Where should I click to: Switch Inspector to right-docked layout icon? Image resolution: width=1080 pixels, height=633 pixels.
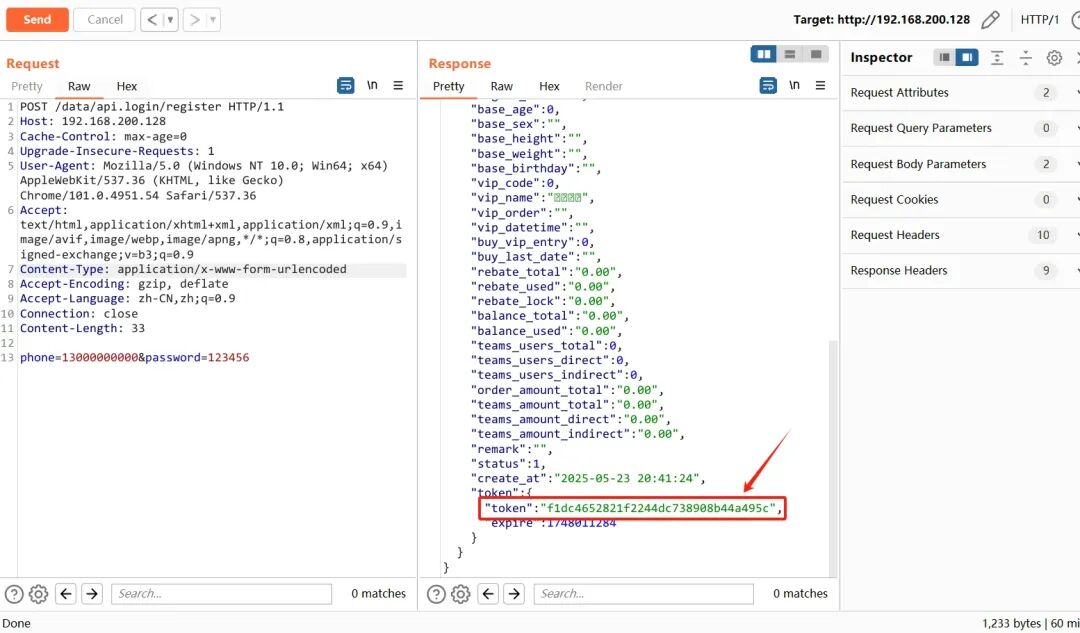tap(967, 57)
